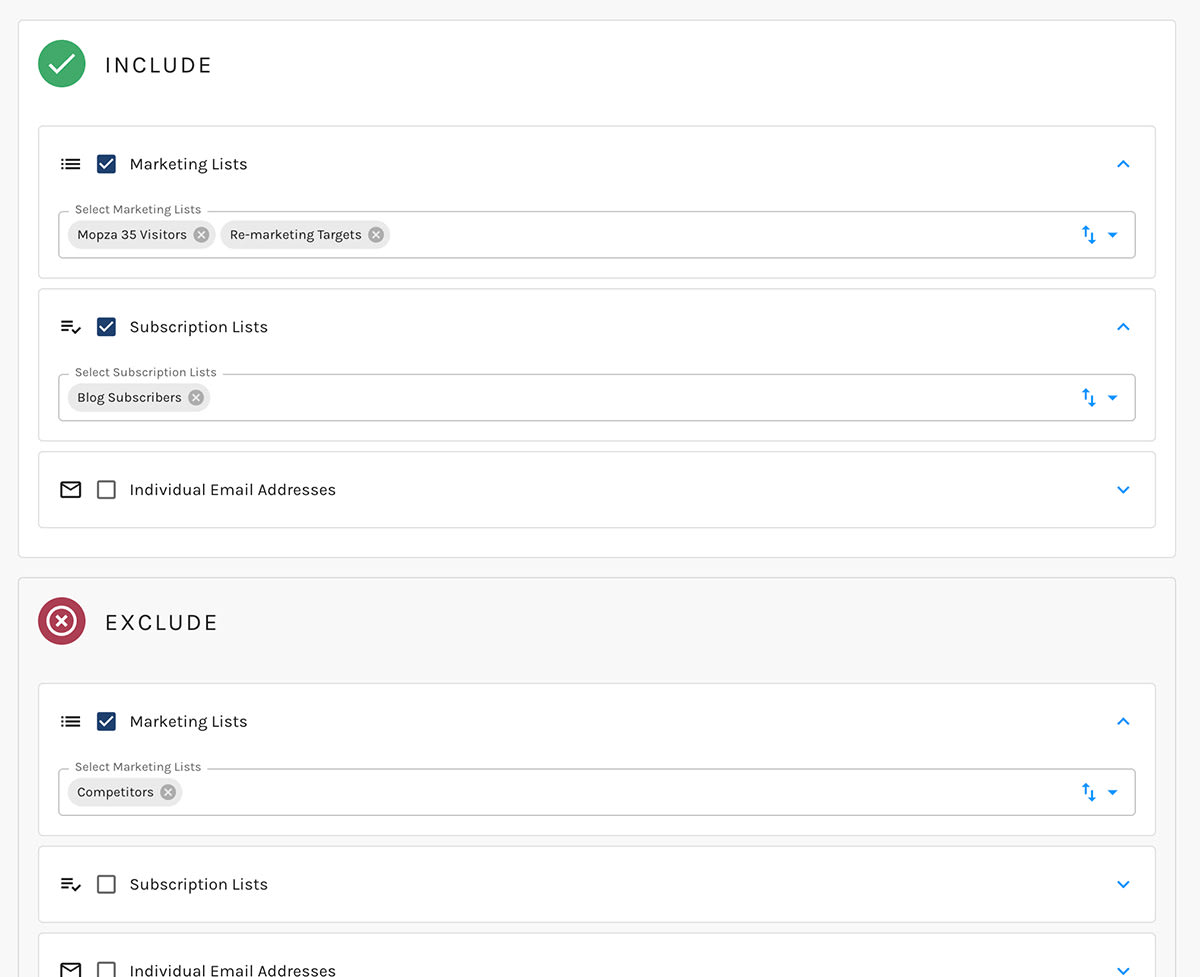Open the Select Marketing Lists dropdown arrow under EXCLUDE
Screen dimensions: 1200x977
pos(1112,791)
